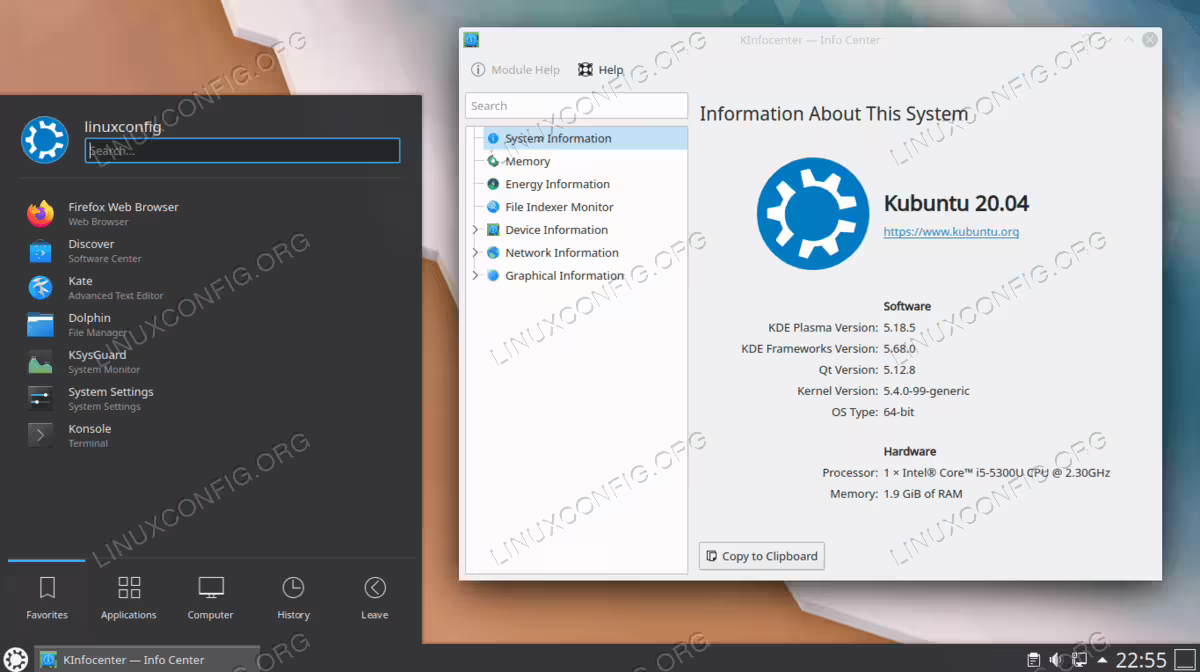Open the clipboard tray icon
This screenshot has width=1200, height=672.
point(1034,660)
